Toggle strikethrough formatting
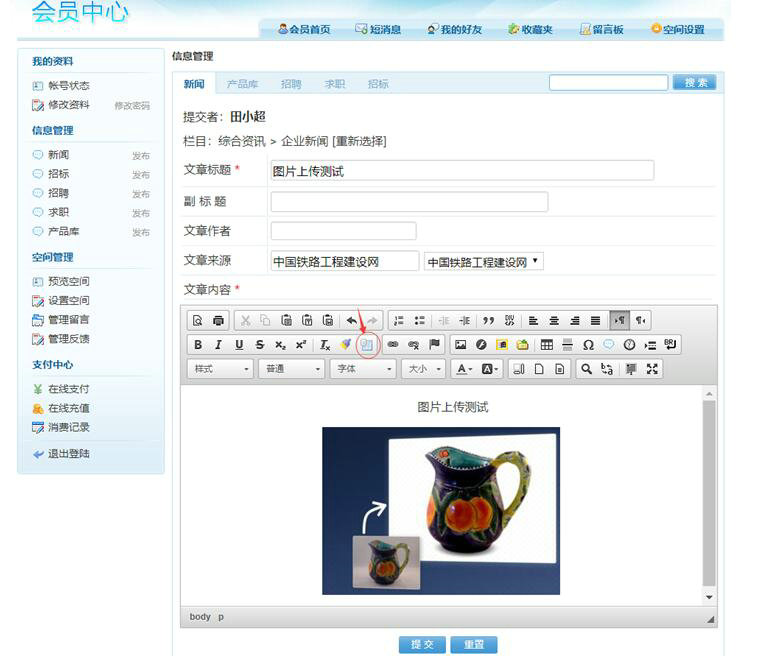 260,345
